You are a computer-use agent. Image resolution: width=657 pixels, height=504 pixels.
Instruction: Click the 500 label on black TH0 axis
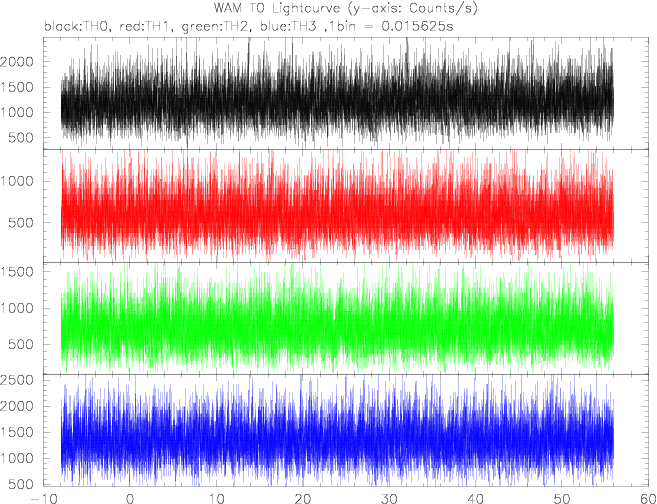click(21, 138)
